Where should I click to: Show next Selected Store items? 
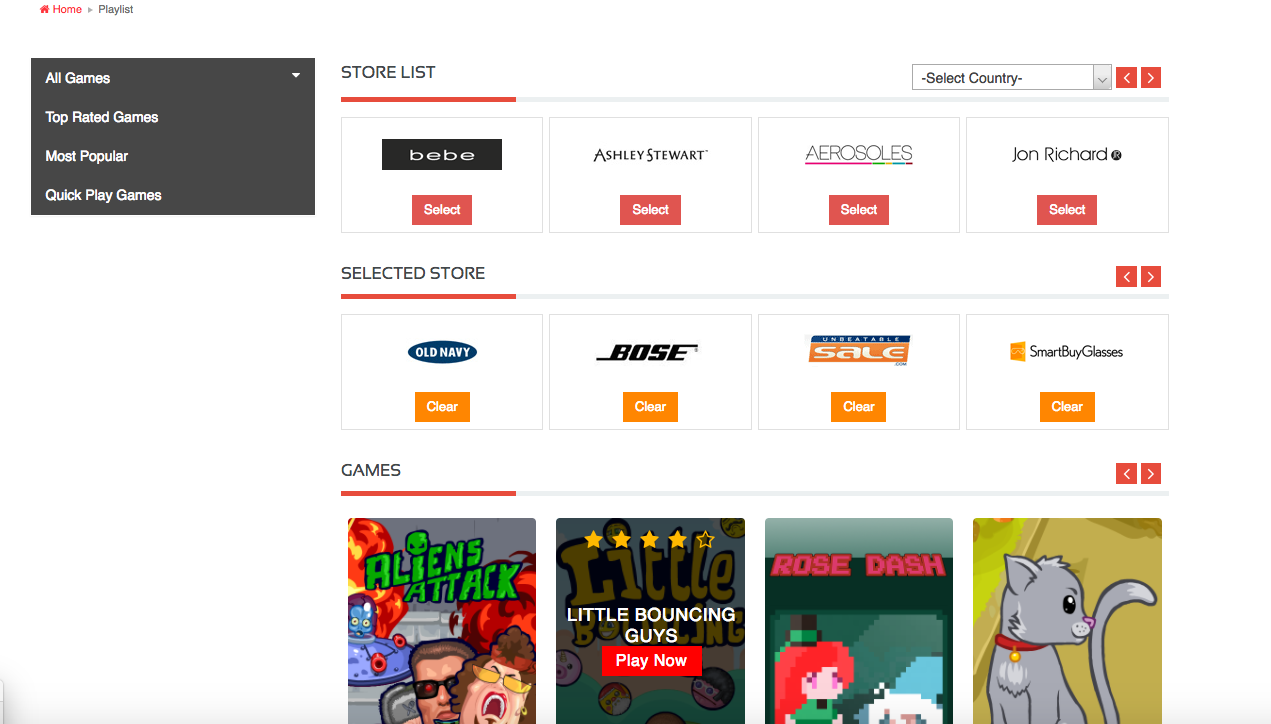click(x=1150, y=276)
